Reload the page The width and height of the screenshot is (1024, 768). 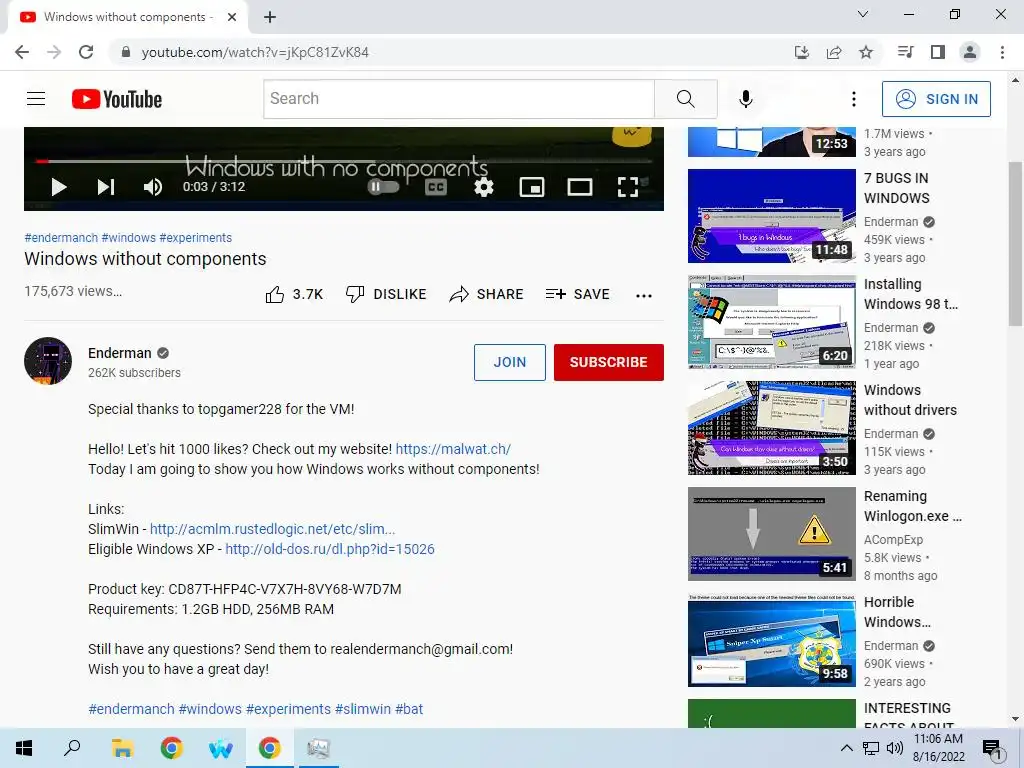86,52
